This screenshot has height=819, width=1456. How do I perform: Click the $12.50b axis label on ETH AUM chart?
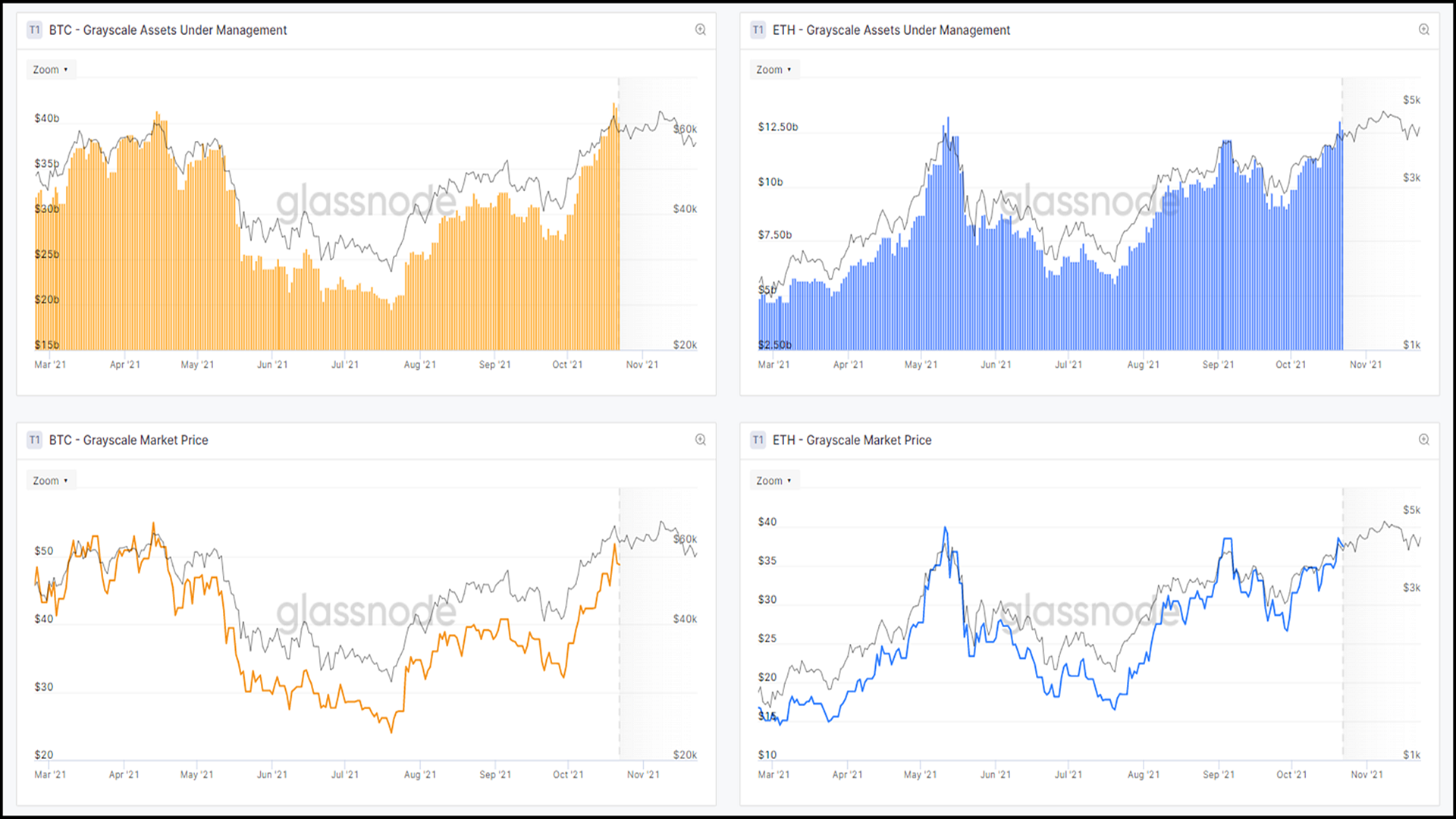pos(777,127)
